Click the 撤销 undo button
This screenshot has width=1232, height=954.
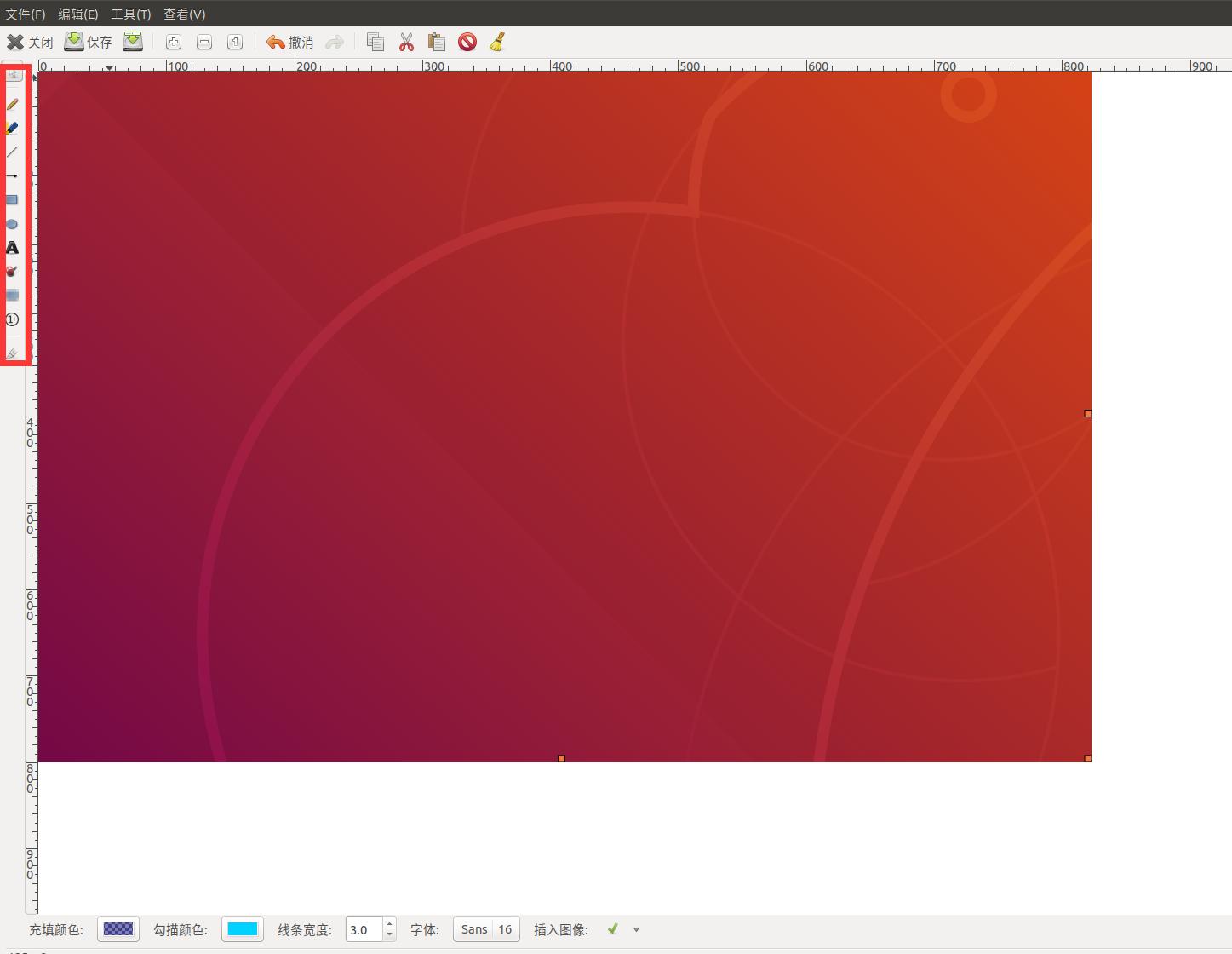(x=289, y=42)
